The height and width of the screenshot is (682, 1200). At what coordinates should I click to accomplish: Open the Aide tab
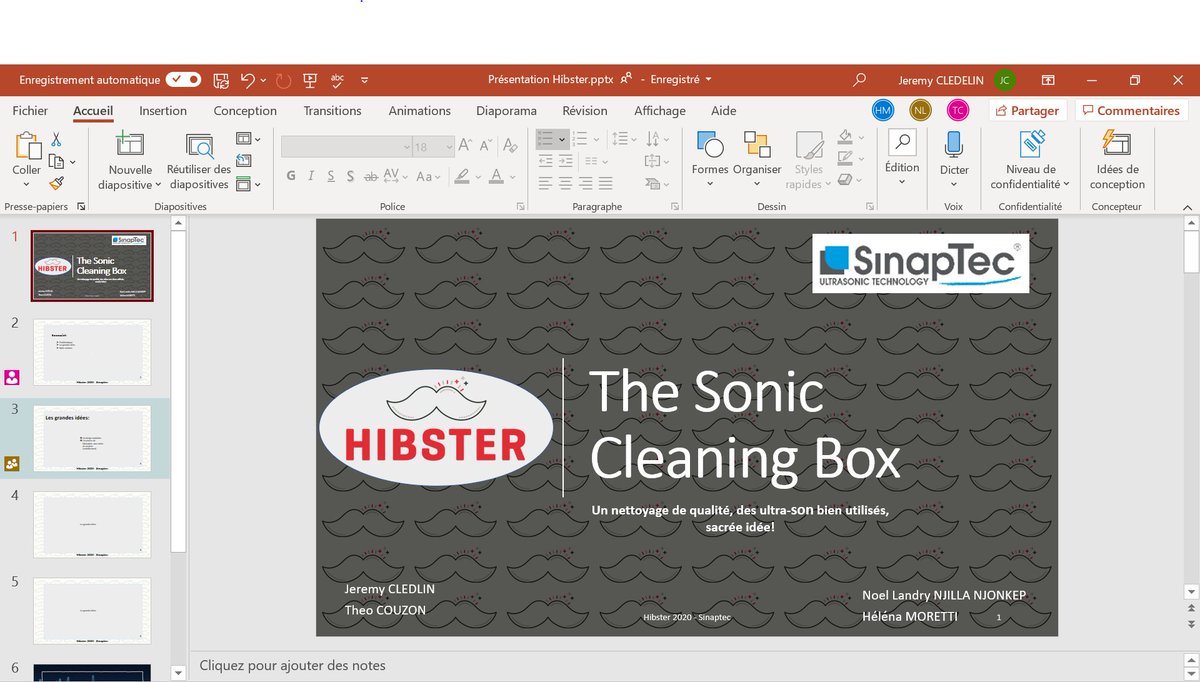[723, 111]
